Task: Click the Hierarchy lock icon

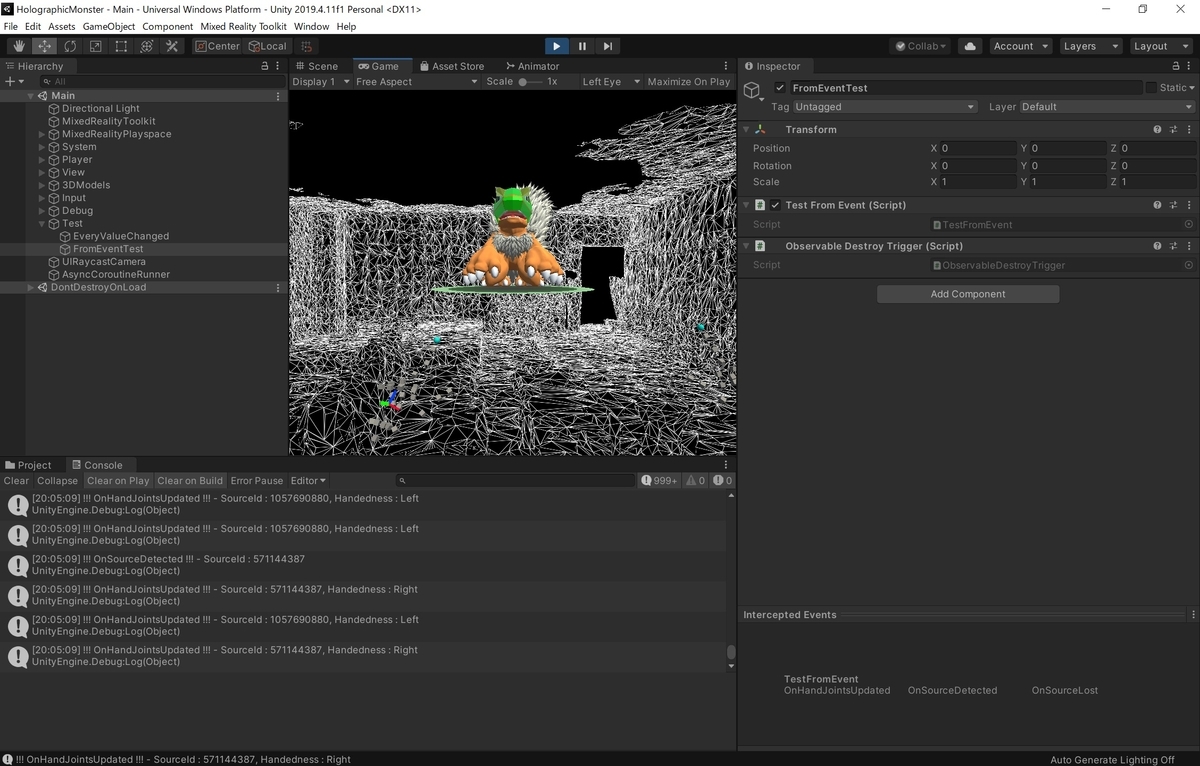Action: pyautogui.click(x=264, y=66)
